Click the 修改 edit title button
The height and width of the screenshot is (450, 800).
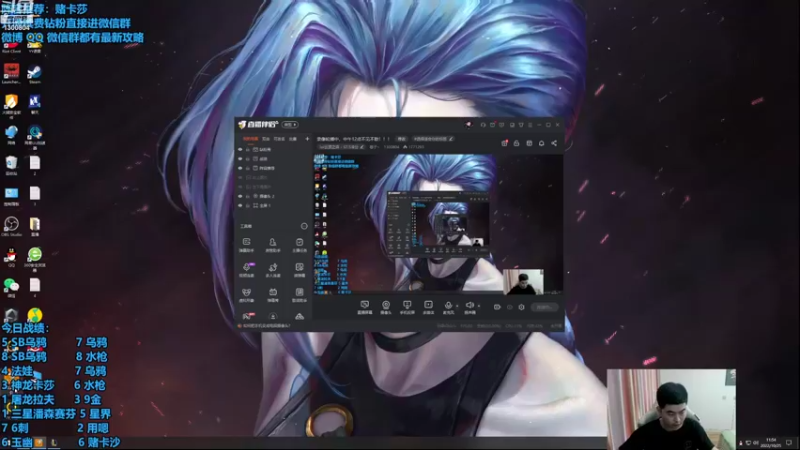[x=402, y=139]
